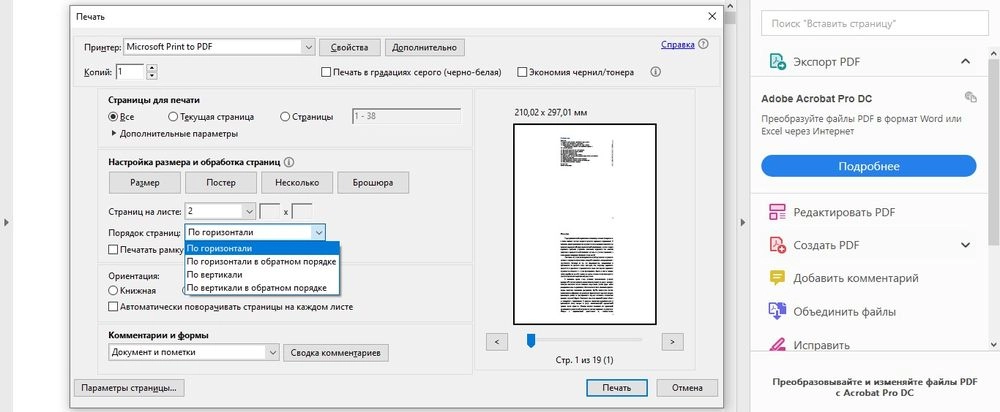Click the page order combo box arrow

tap(319, 233)
